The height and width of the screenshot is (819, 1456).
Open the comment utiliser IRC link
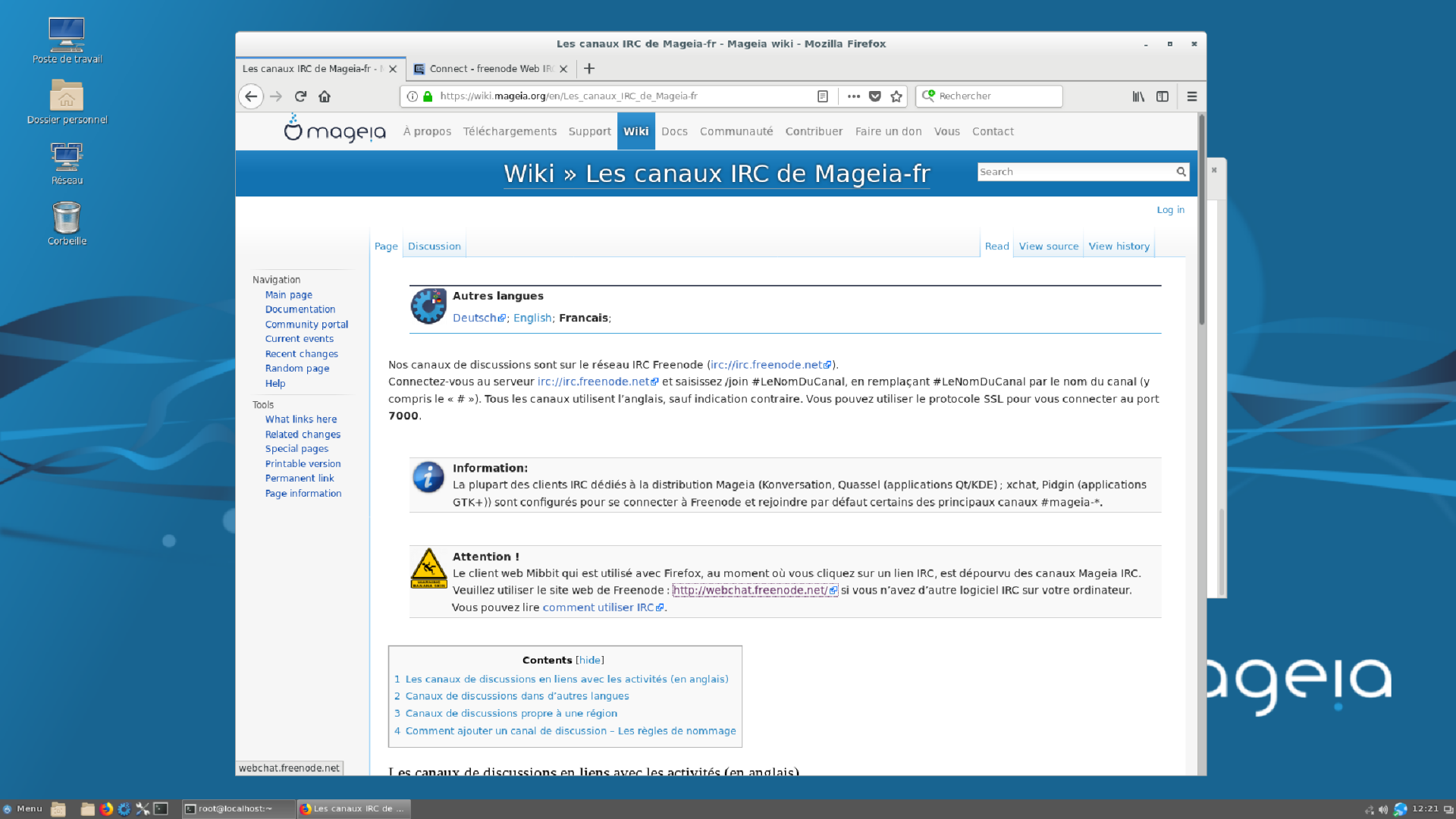(x=603, y=607)
